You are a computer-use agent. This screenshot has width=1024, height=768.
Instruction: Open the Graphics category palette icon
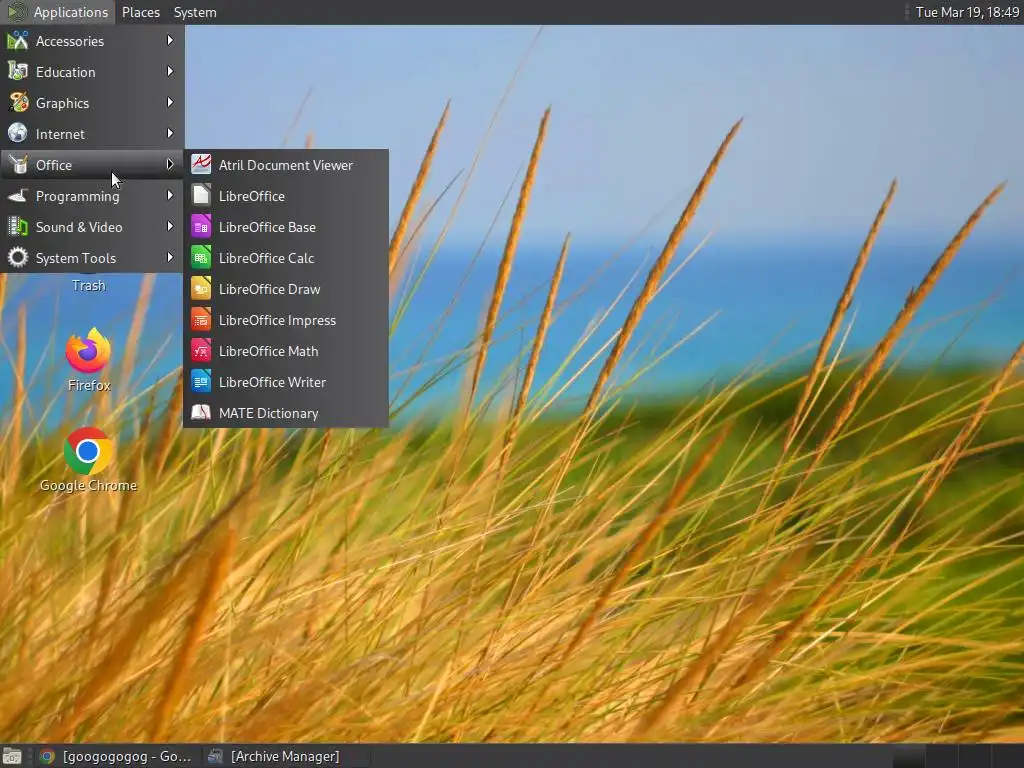(18, 103)
